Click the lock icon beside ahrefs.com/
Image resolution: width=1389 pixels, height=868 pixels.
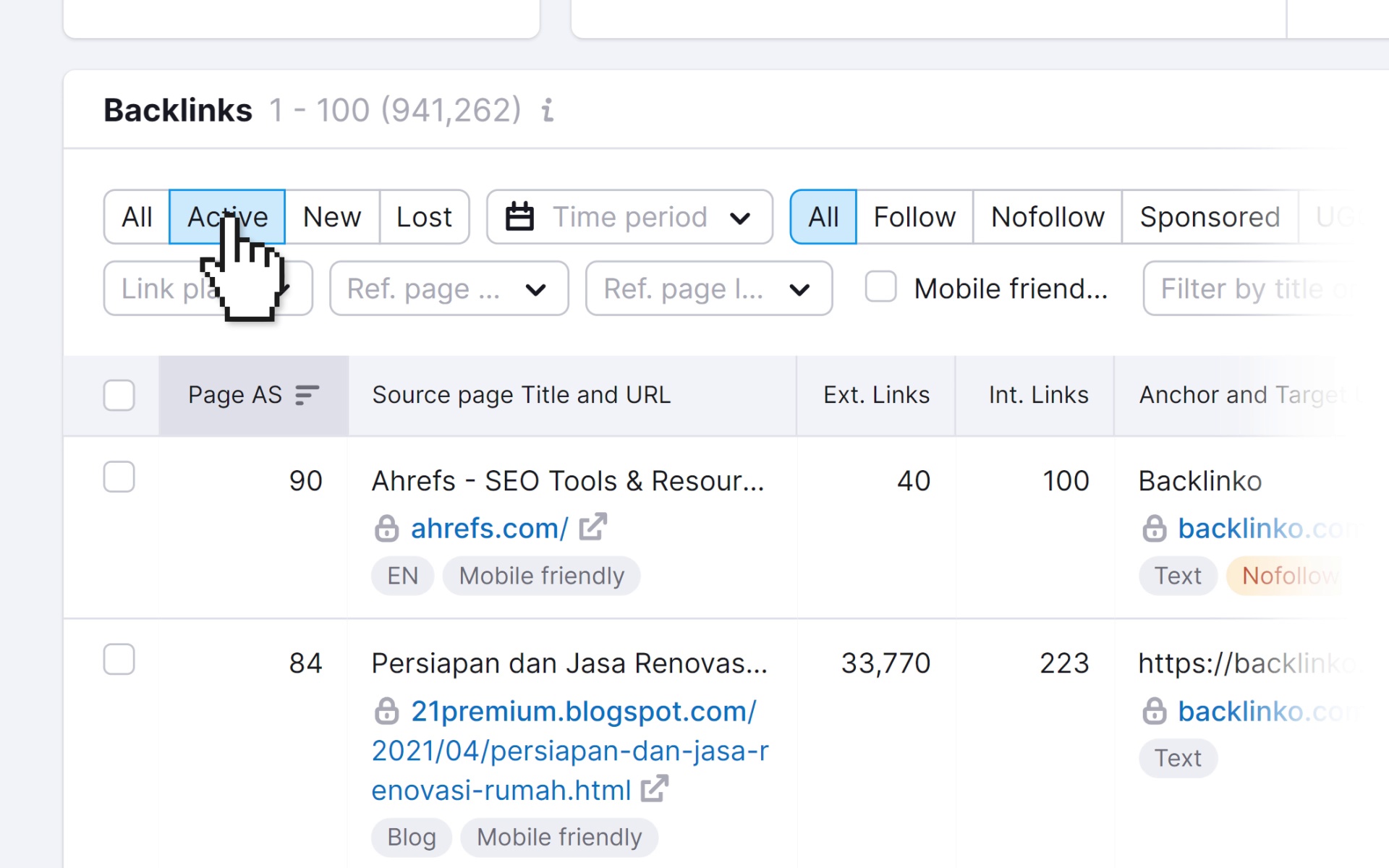[x=386, y=528]
